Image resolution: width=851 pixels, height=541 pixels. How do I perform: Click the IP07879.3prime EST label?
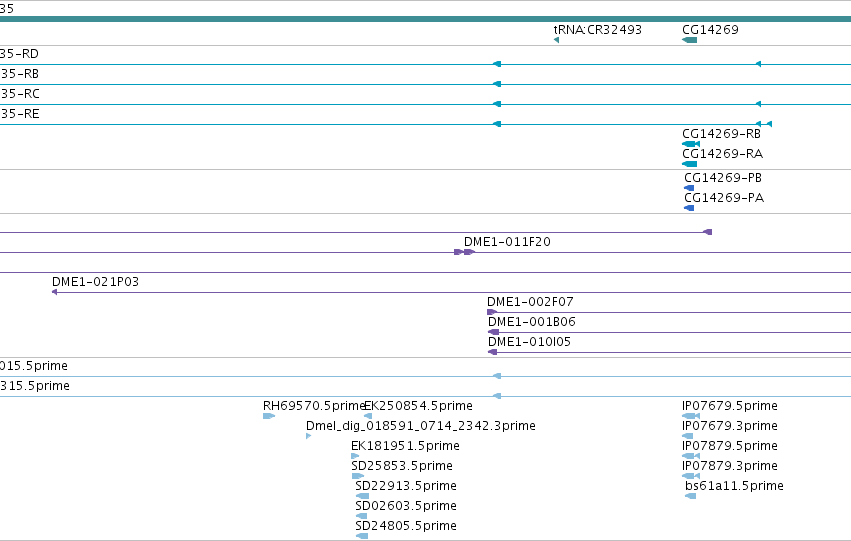[730, 466]
